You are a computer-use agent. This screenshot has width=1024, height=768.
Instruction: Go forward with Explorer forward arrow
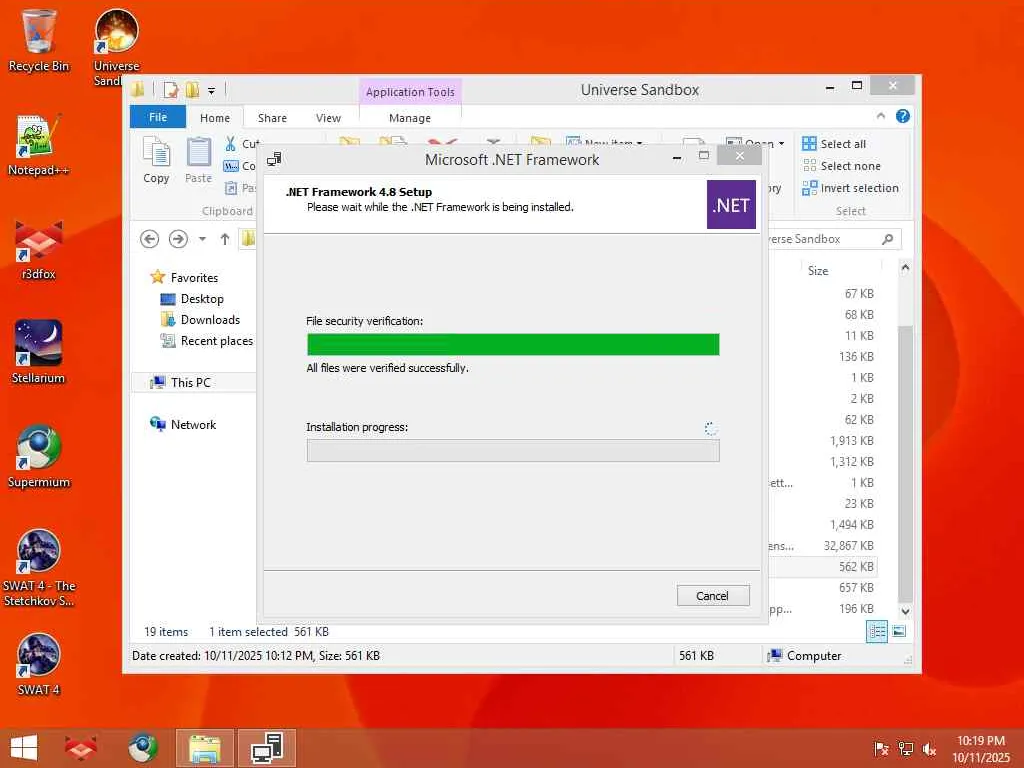coord(178,239)
